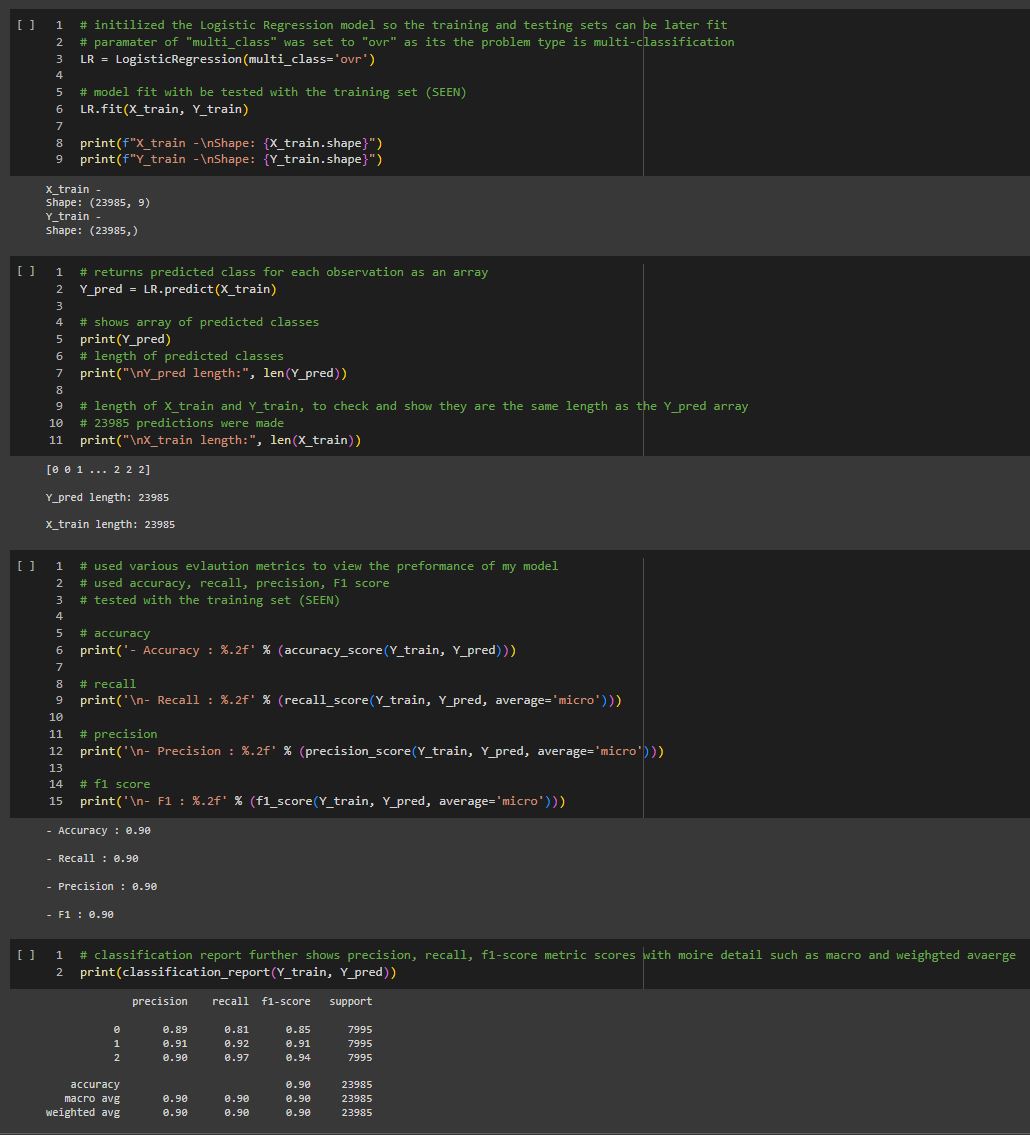The width and height of the screenshot is (1030, 1135).
Task: Click comment '# used various evlaution metrics'
Action: (318, 566)
